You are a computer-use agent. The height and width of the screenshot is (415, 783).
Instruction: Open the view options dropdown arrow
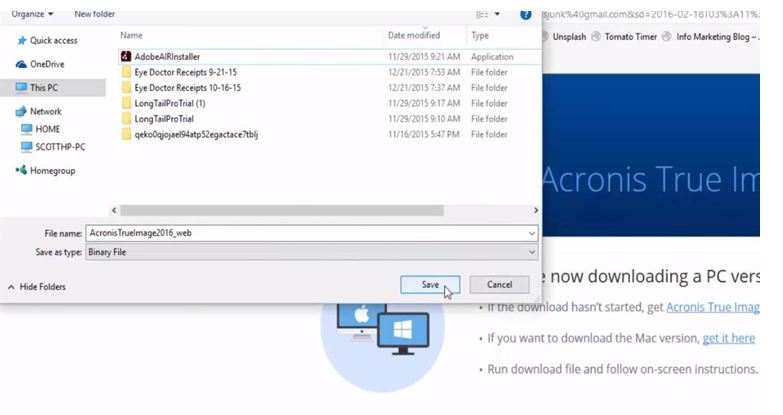[497, 14]
